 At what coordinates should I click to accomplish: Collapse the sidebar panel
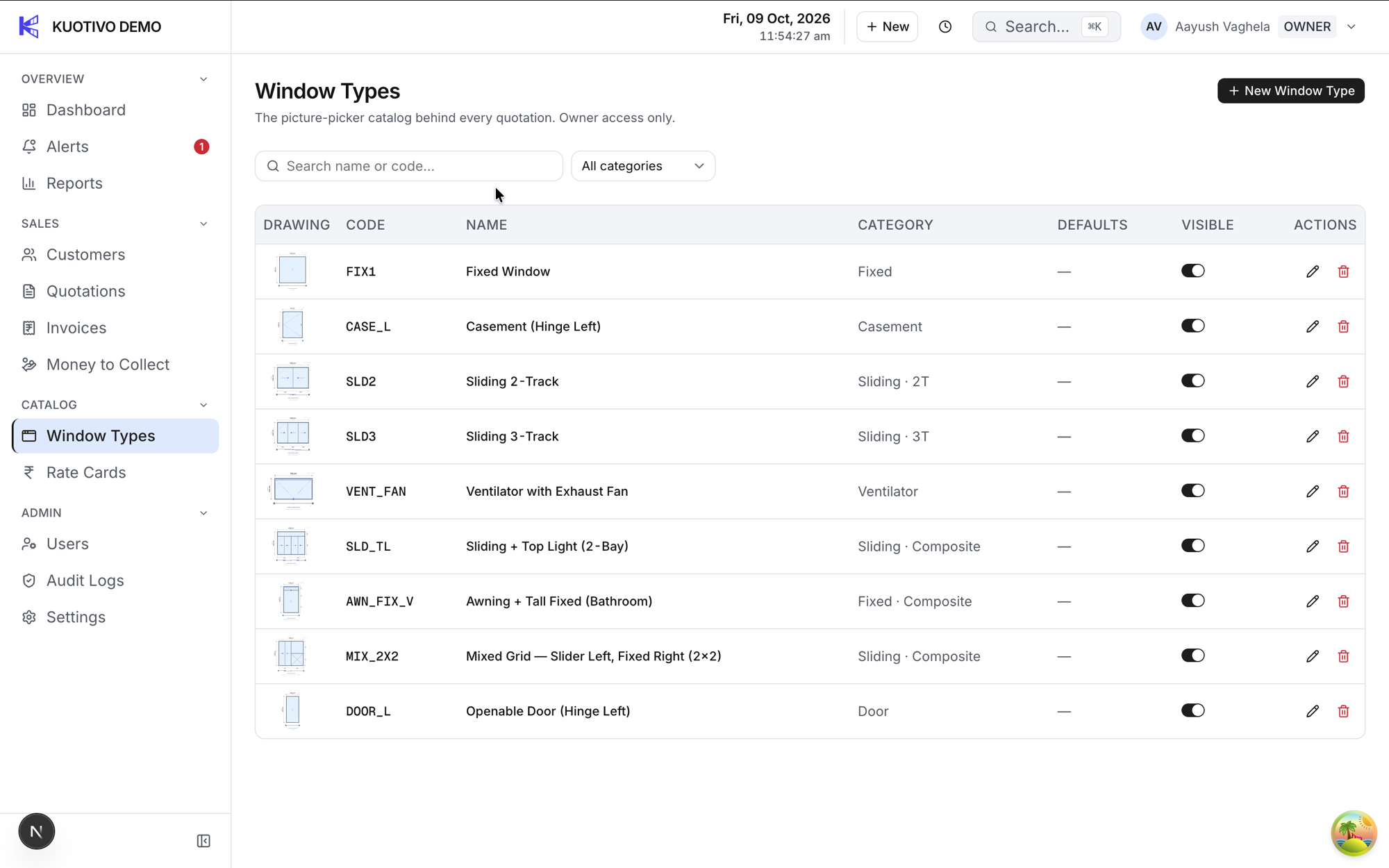[203, 841]
